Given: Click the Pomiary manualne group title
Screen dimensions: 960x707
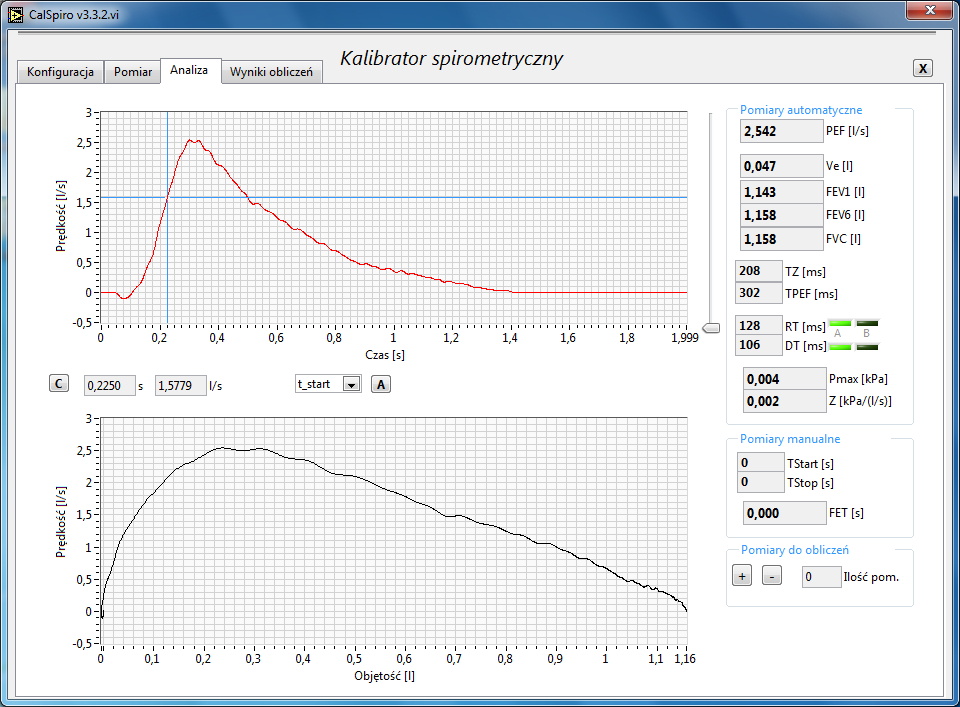Looking at the screenshot, I should tap(790, 439).
